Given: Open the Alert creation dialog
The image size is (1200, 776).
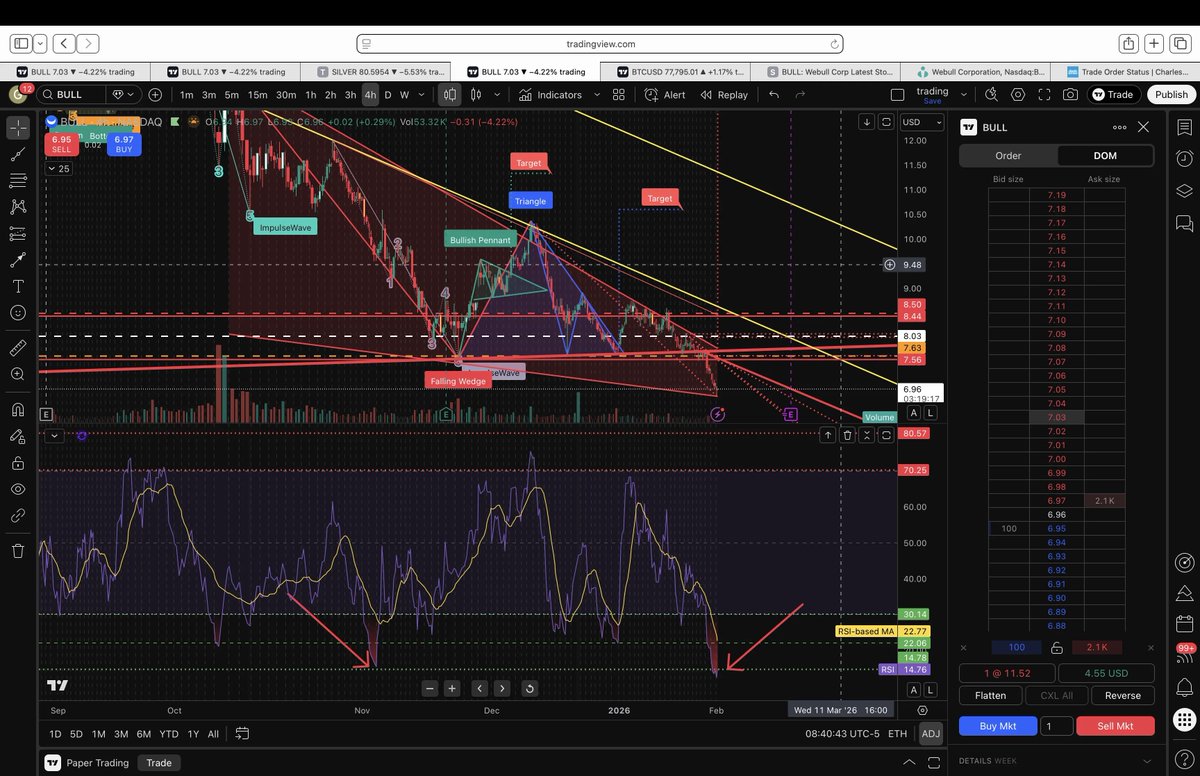Looking at the screenshot, I should point(665,95).
